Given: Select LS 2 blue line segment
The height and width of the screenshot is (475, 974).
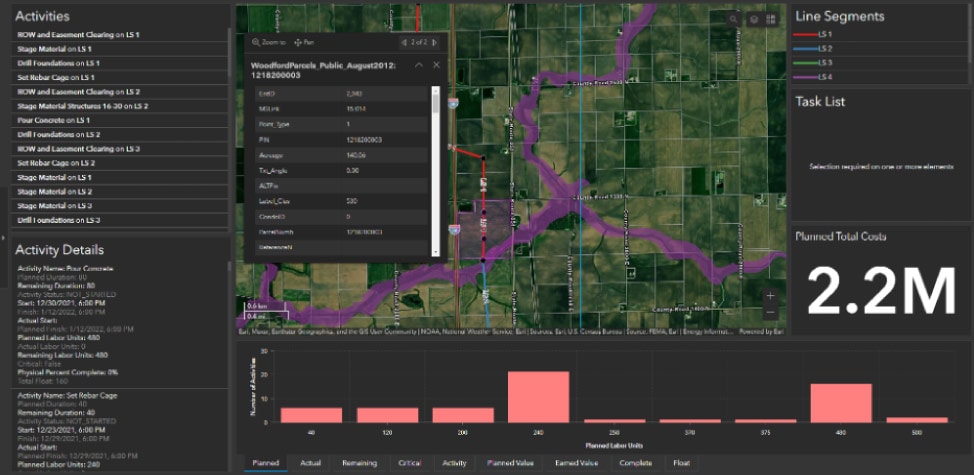Looking at the screenshot, I should [880, 48].
